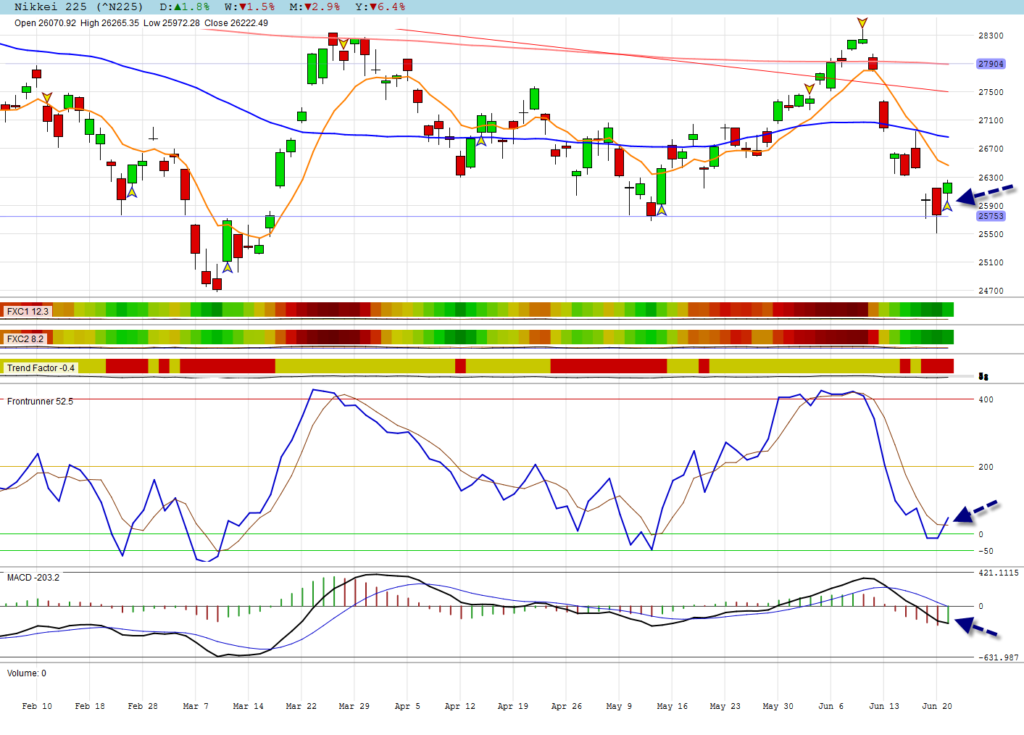Click the Mar 29 date label
The height and width of the screenshot is (735, 1024).
tap(354, 706)
